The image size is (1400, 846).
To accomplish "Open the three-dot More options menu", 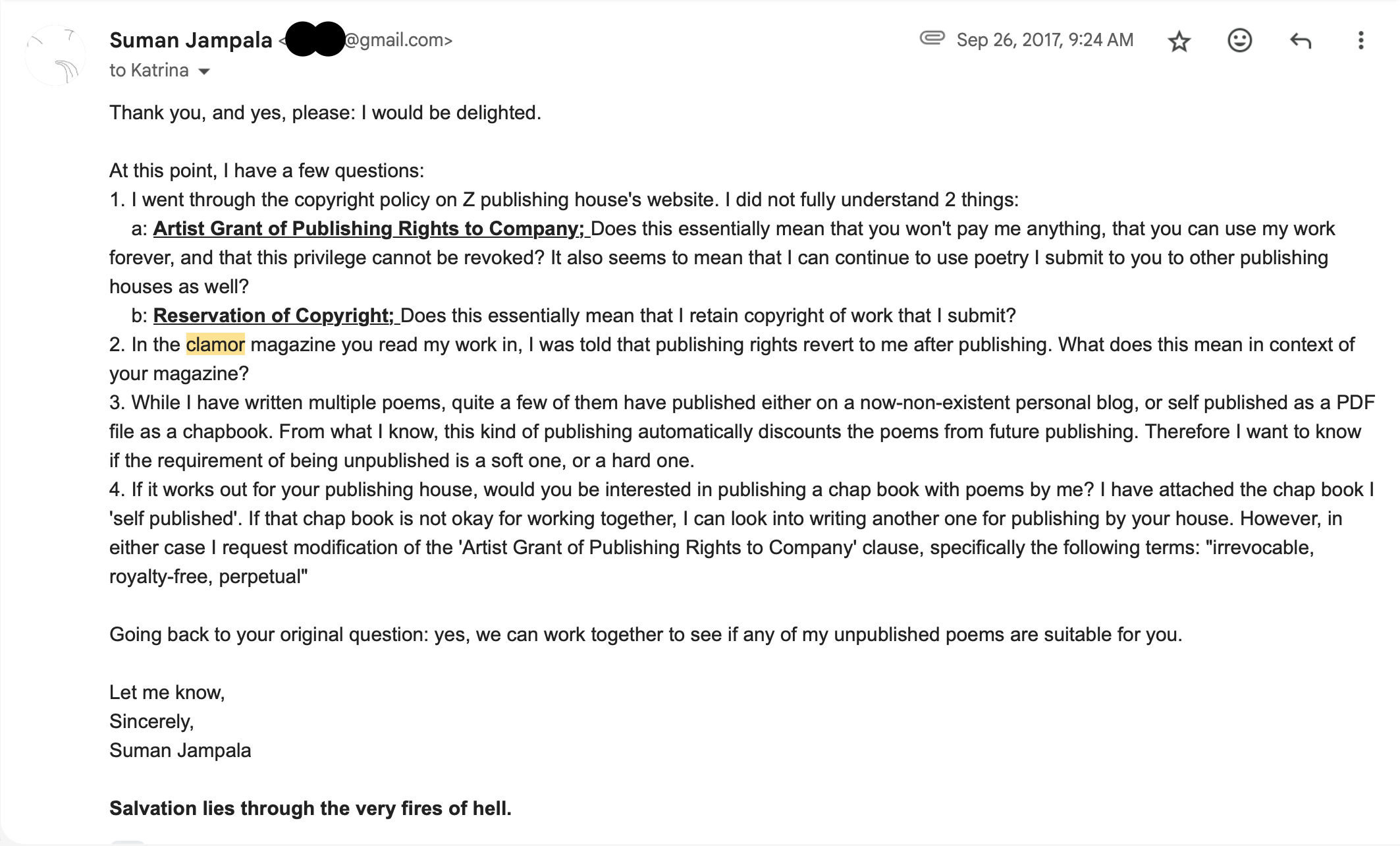I will click(1360, 40).
